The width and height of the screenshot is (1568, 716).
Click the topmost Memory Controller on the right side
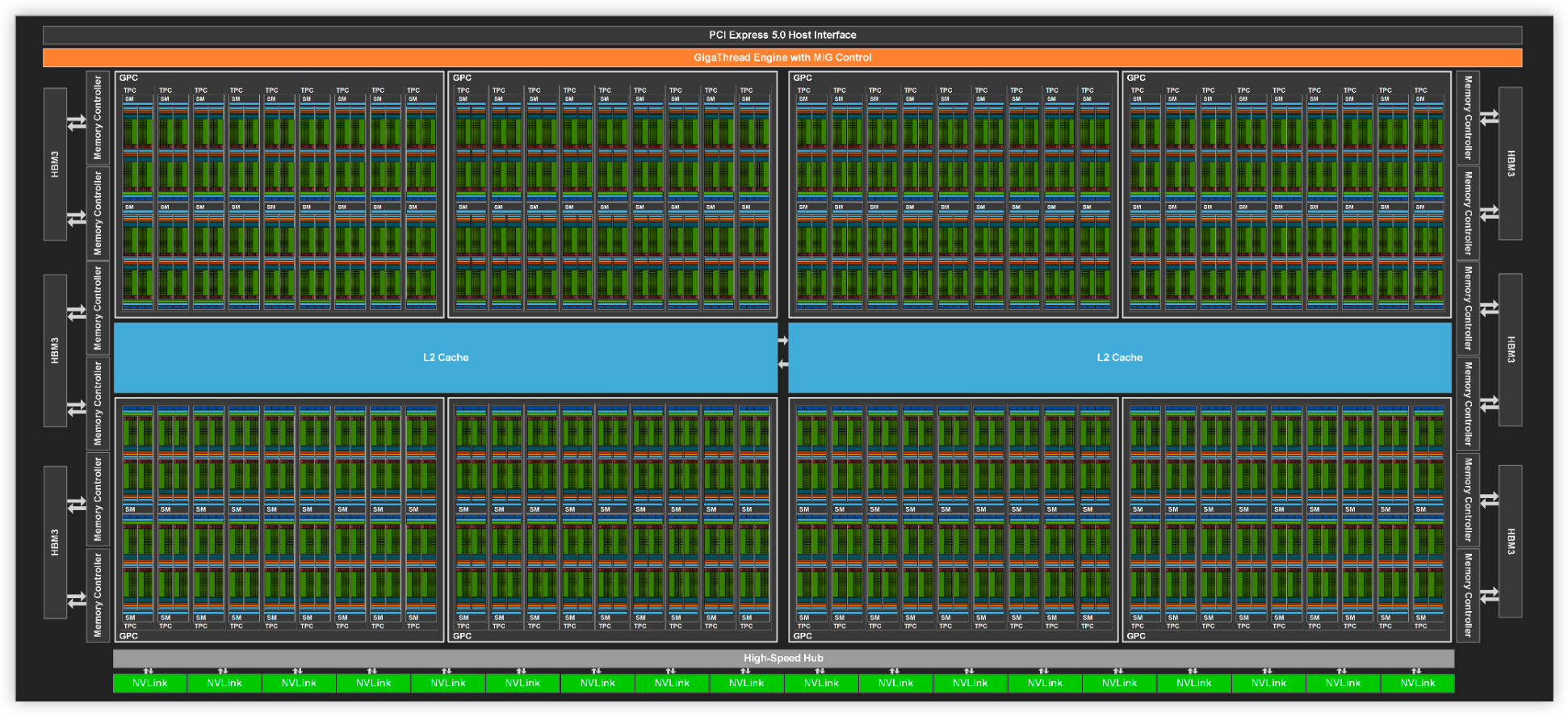point(1468,118)
